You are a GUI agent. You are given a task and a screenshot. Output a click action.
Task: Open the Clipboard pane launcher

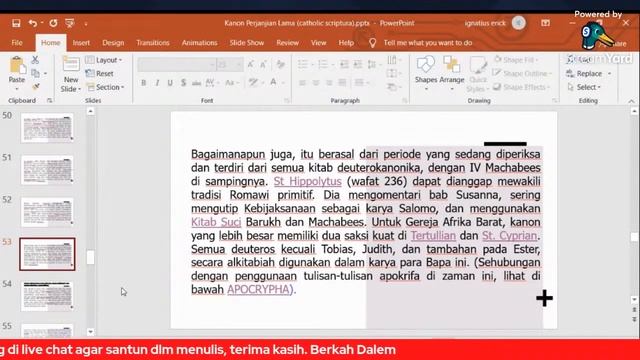(x=49, y=100)
